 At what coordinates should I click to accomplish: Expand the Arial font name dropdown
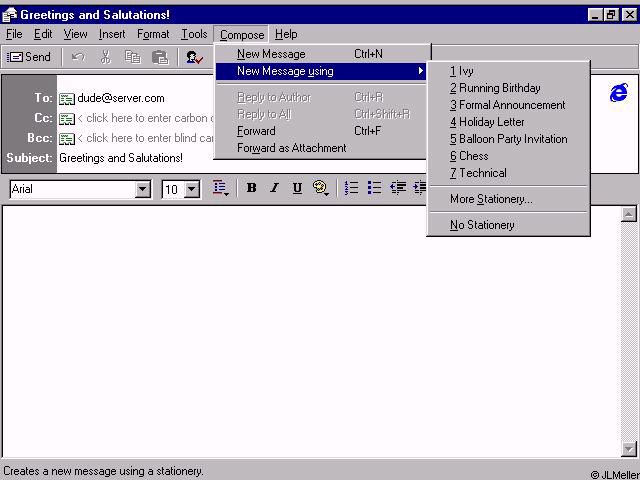143,189
